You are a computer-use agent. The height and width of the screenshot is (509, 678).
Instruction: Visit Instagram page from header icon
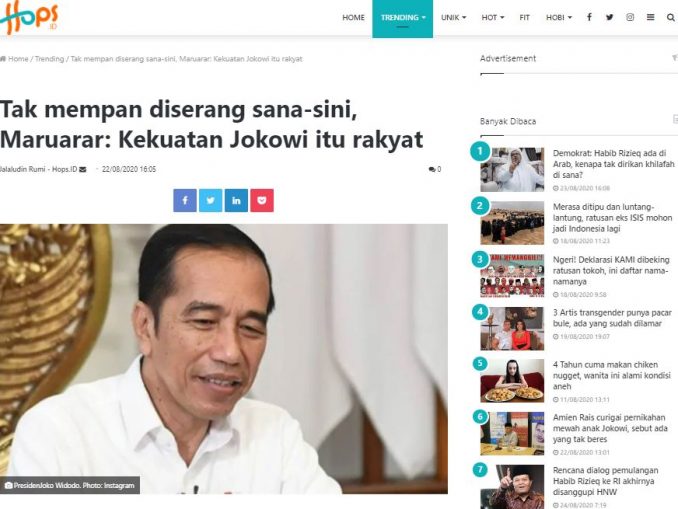630,17
